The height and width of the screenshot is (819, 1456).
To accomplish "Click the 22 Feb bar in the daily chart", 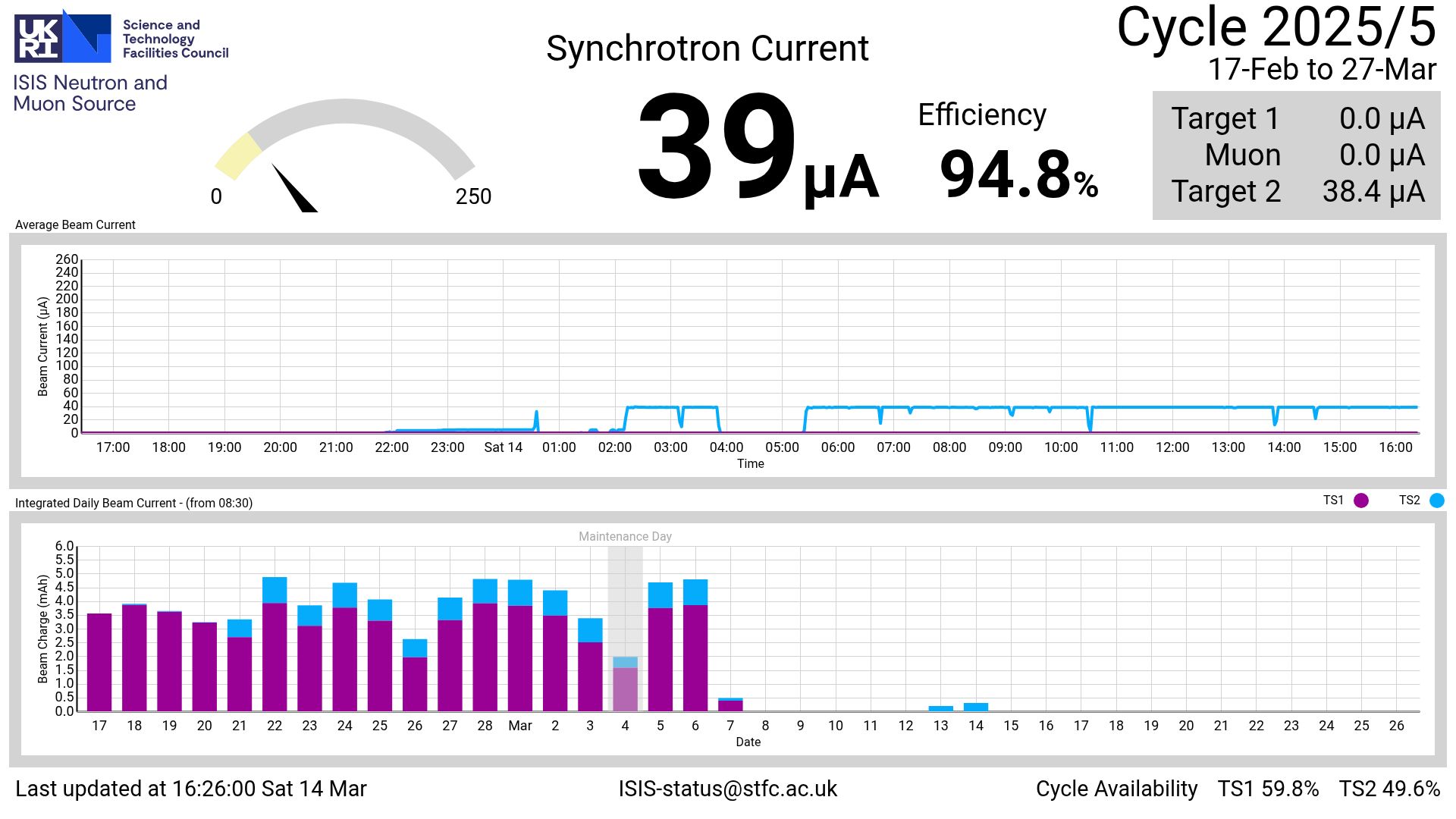I will click(x=275, y=645).
